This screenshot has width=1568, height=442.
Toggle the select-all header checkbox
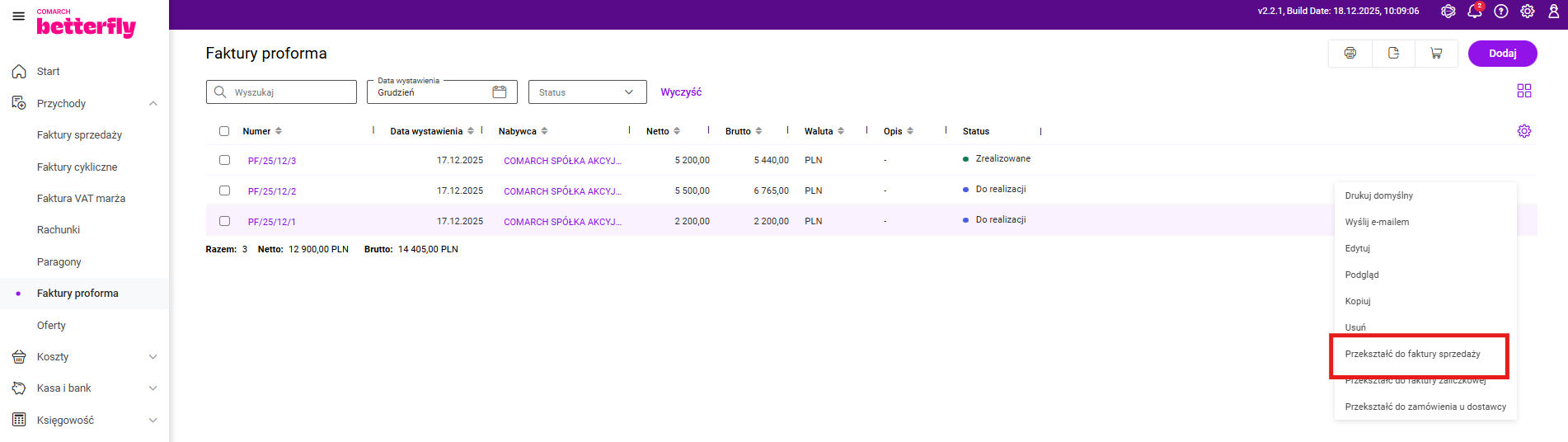pyautogui.click(x=224, y=131)
